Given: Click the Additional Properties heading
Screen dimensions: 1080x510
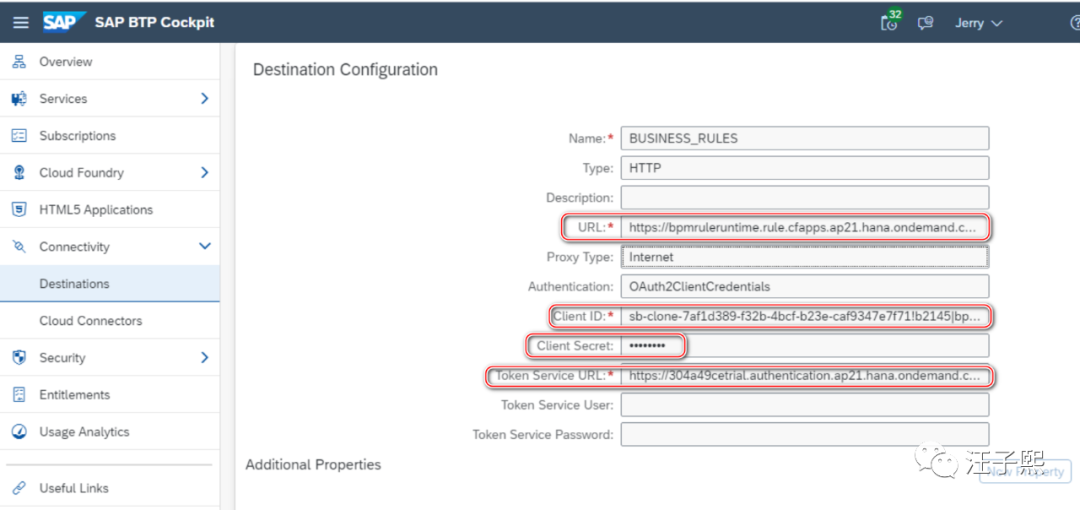Looking at the screenshot, I should point(313,465).
